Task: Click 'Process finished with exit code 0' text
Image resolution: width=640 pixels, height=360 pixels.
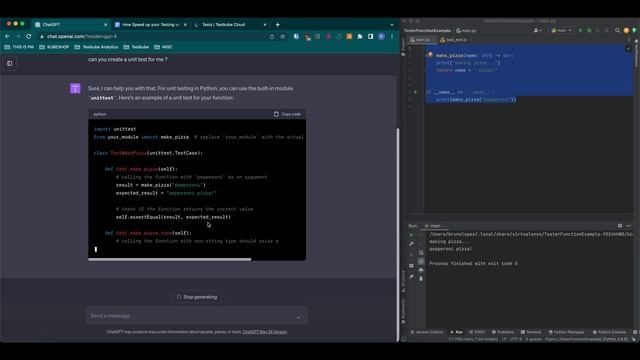Action: pyautogui.click(x=473, y=264)
